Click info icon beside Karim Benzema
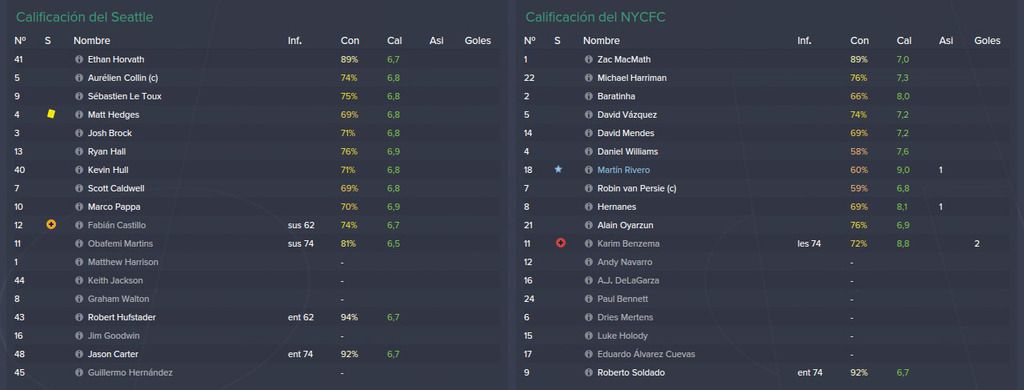Screen dimensions: 1024x390 pos(589,244)
